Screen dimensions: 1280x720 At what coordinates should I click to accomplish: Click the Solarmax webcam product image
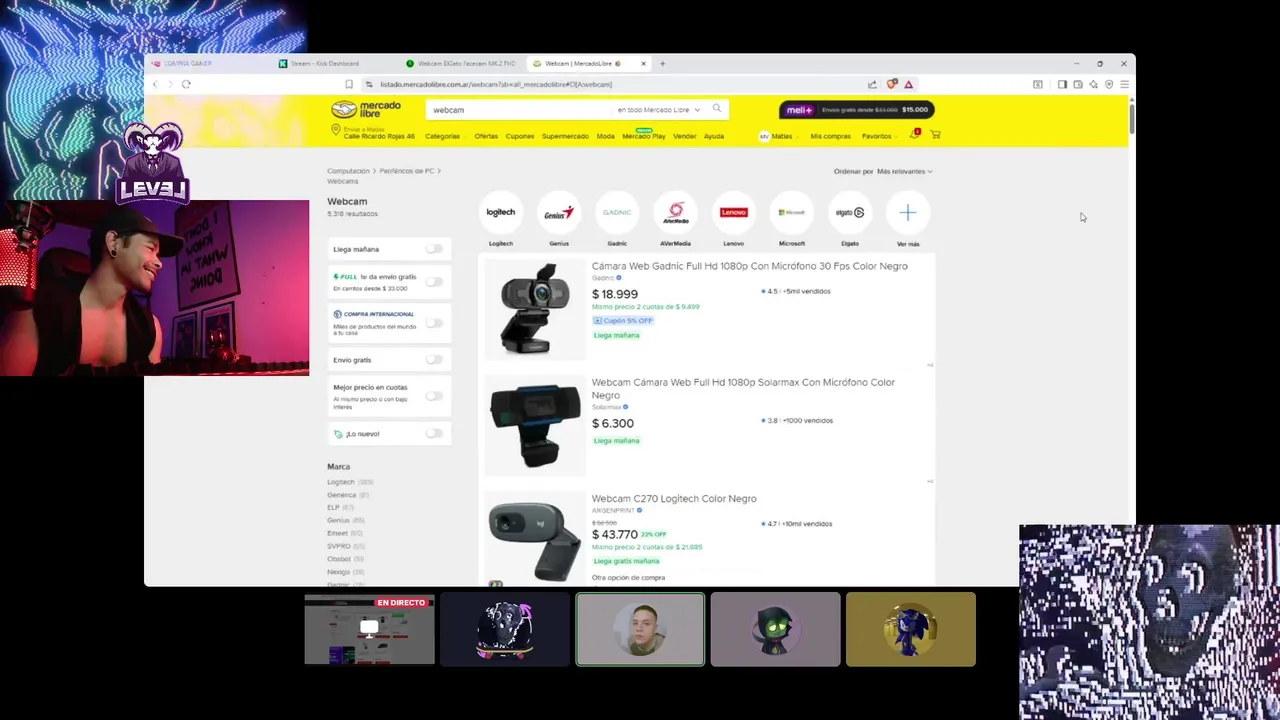[x=534, y=425]
